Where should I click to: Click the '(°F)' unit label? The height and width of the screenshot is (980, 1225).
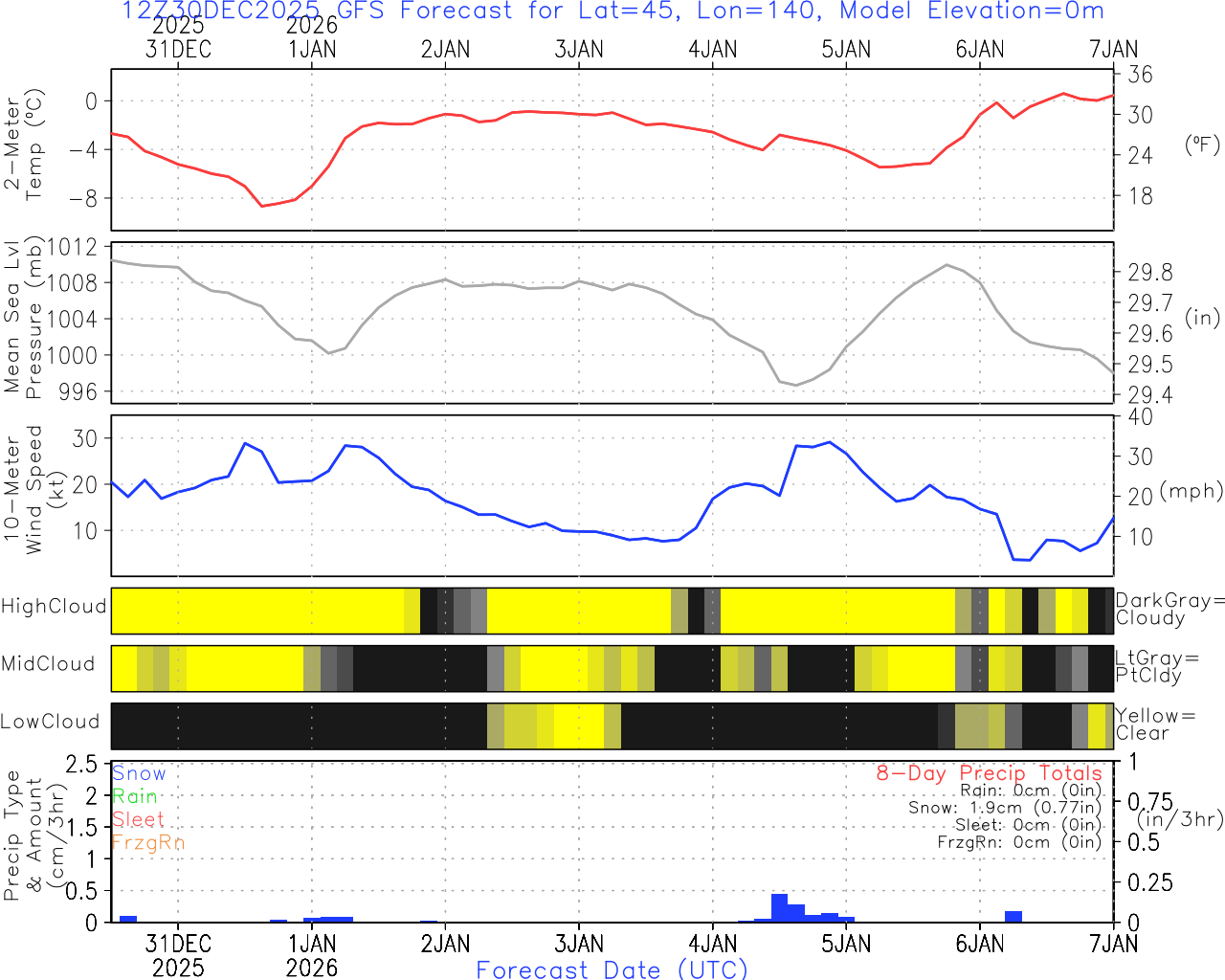point(1202,145)
